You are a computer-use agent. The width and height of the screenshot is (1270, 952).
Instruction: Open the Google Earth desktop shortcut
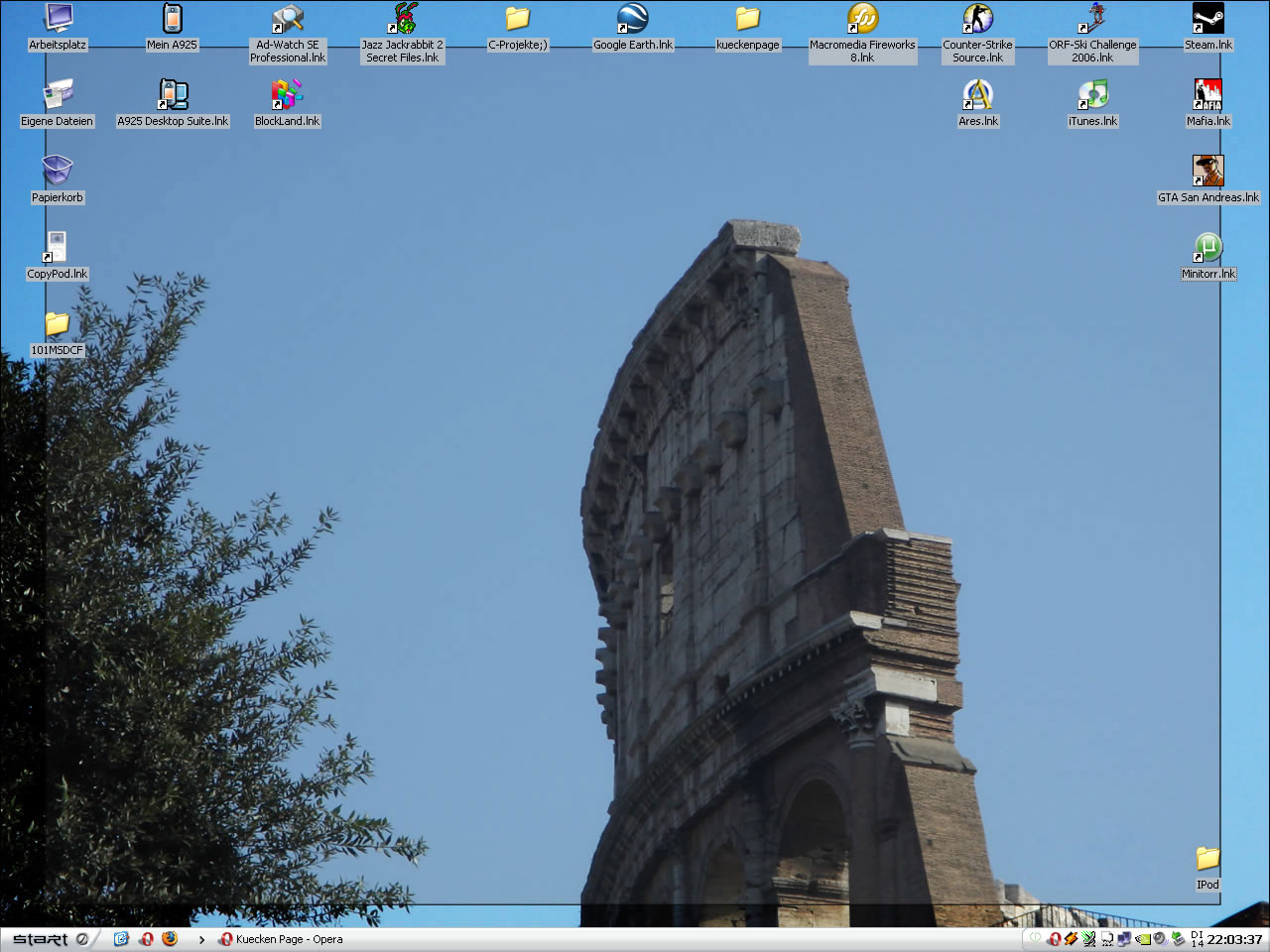[632, 19]
